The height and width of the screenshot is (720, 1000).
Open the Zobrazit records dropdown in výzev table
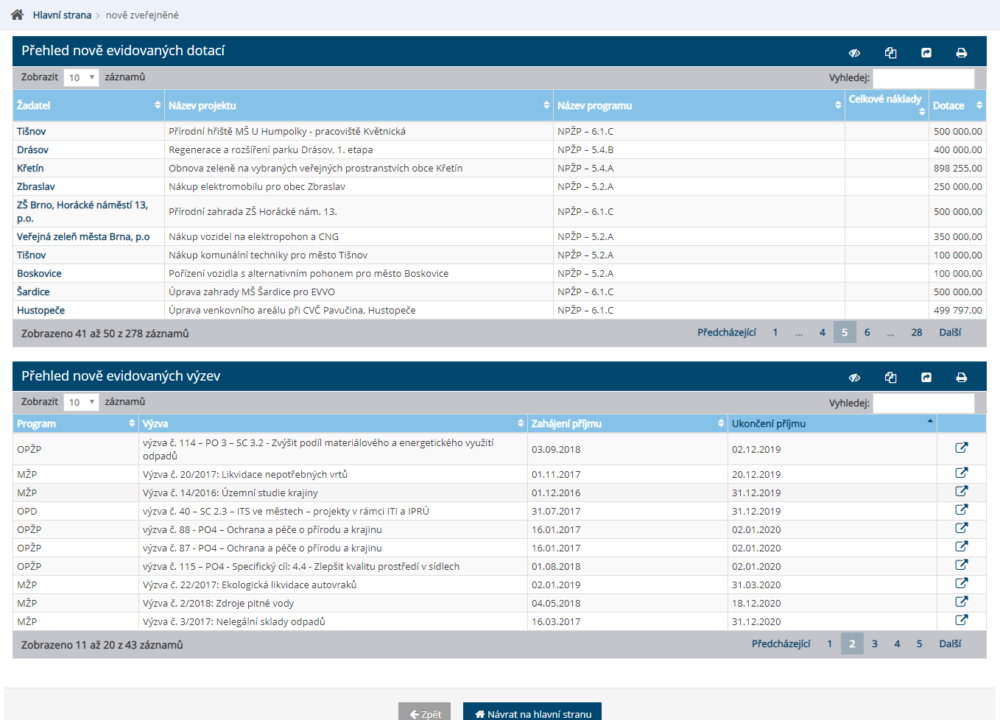[81, 402]
